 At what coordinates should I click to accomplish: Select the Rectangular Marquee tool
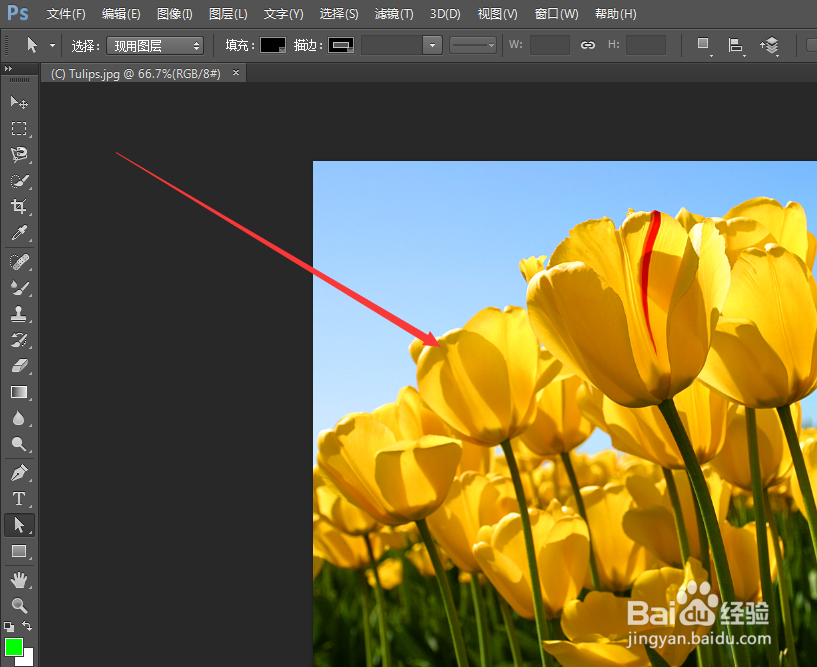coord(19,128)
